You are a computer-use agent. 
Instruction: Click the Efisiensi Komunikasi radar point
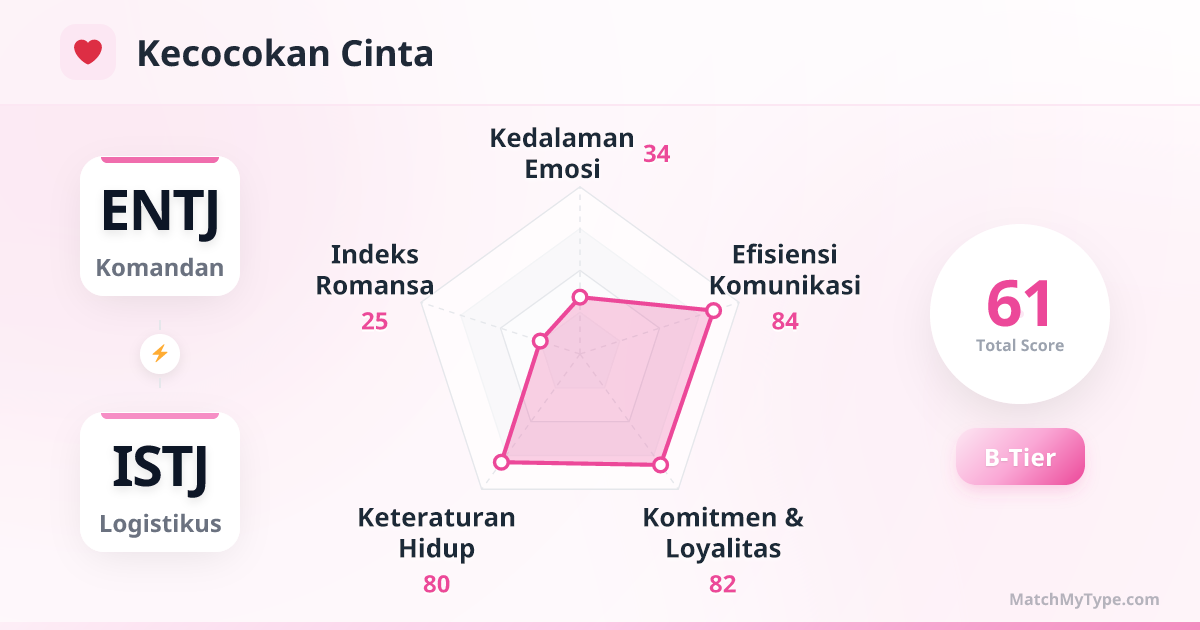click(x=713, y=311)
